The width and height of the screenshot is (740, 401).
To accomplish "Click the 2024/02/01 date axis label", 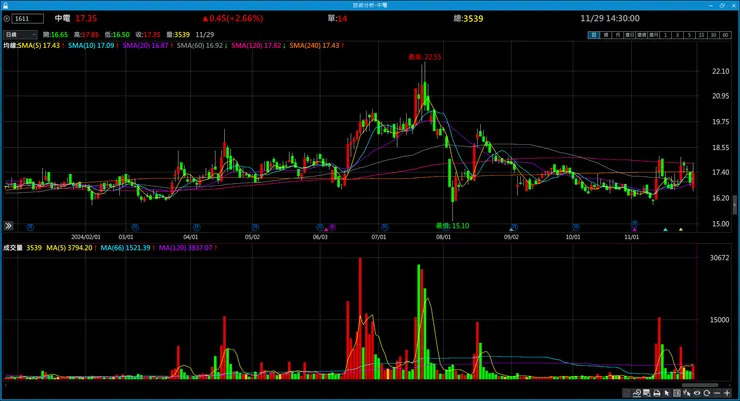I will point(86,237).
